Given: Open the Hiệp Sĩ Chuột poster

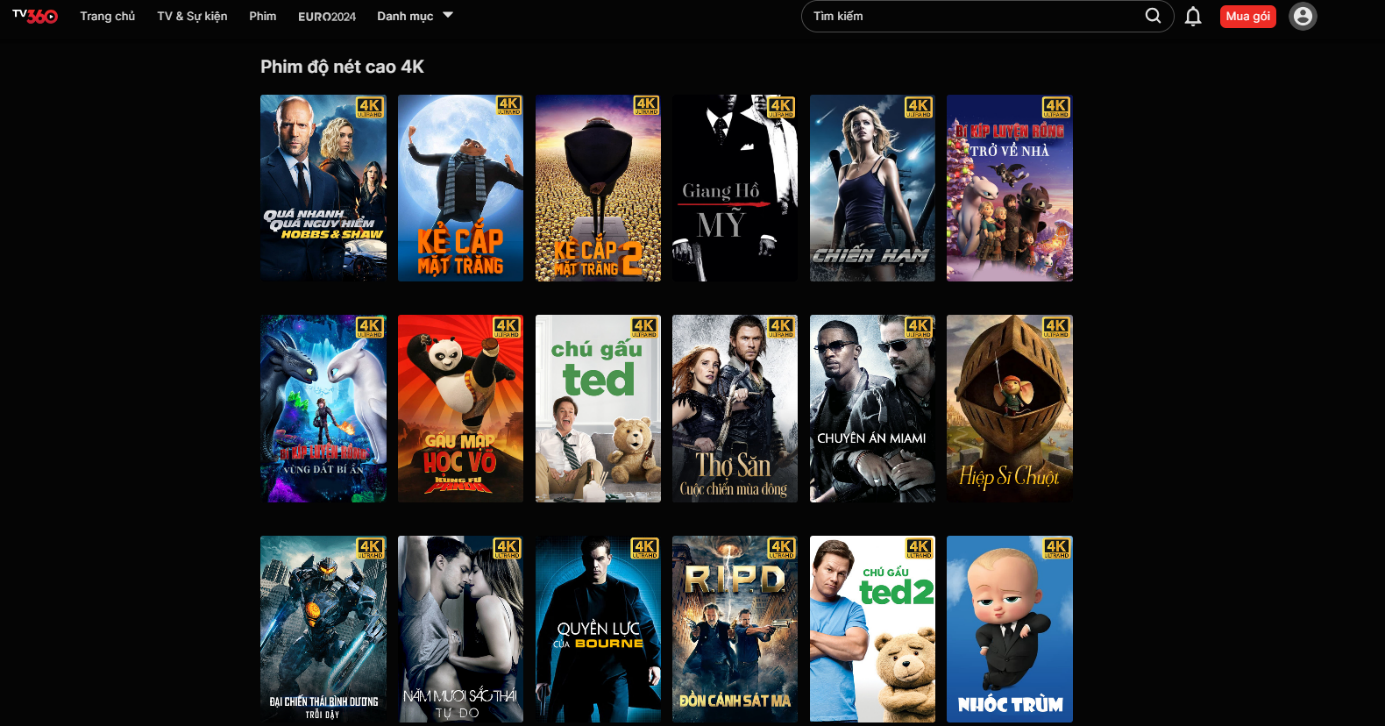Looking at the screenshot, I should tap(1010, 408).
